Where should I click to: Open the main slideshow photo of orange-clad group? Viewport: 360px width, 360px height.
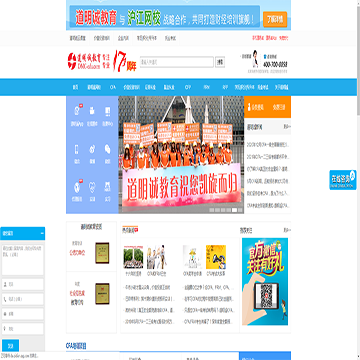[x=181, y=155]
